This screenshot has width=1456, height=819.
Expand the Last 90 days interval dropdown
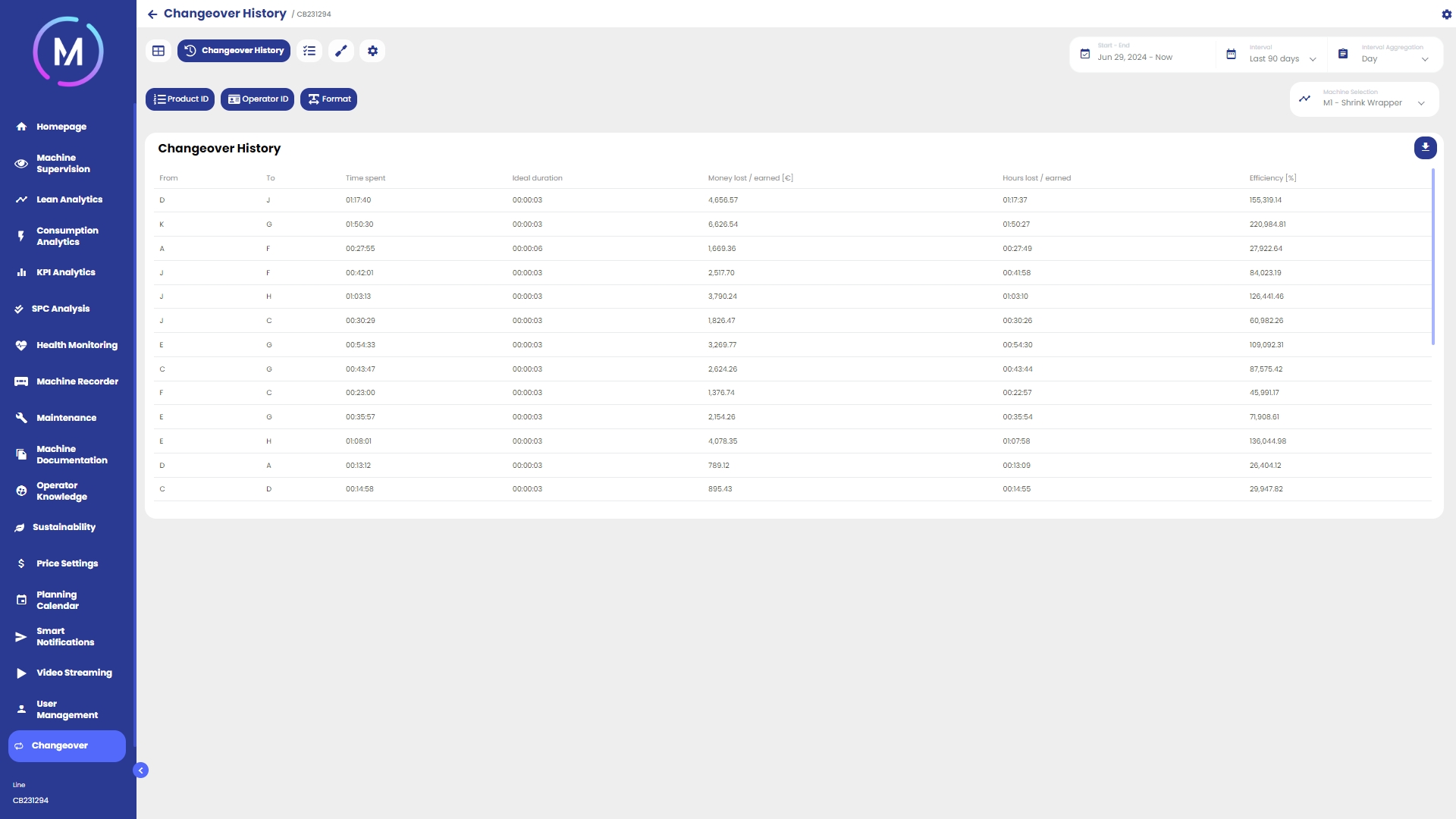(1282, 58)
